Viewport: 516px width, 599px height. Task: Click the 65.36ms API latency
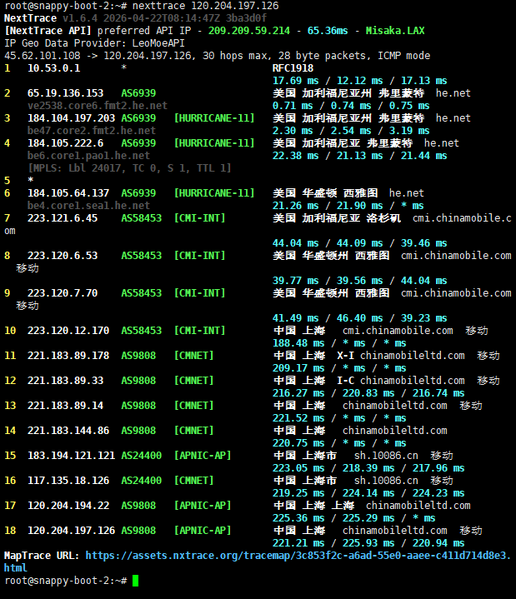pos(328,31)
